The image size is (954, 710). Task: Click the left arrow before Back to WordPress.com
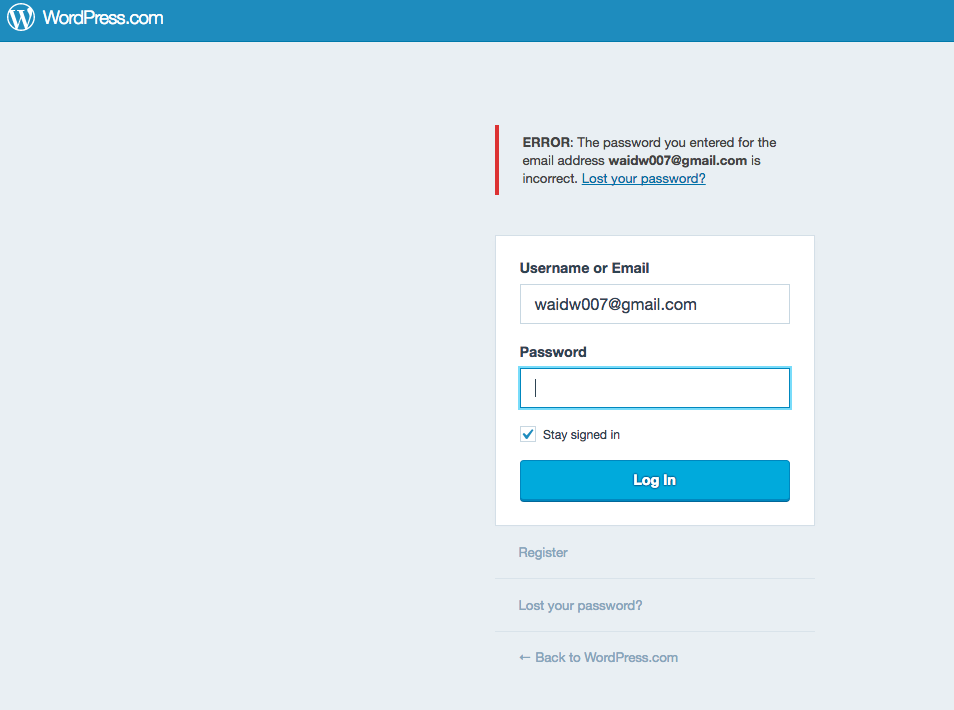coord(525,657)
